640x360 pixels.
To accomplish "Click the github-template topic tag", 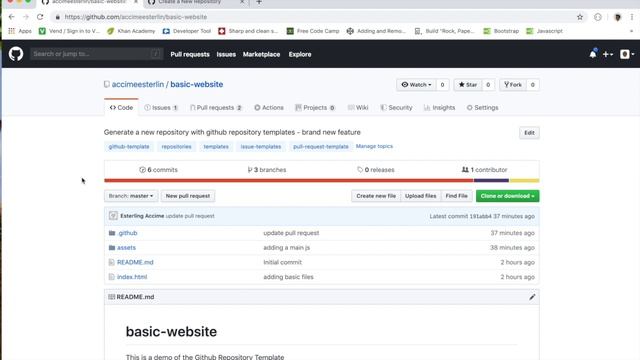I will coord(129,147).
